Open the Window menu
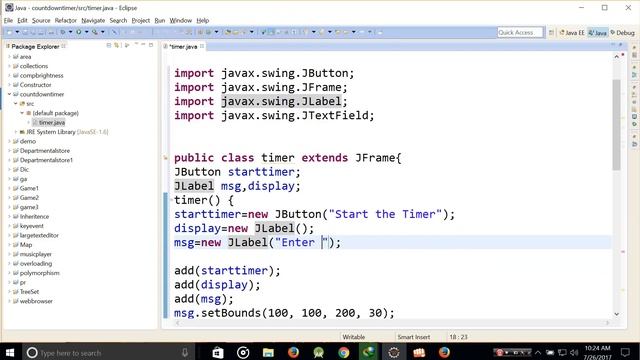 pyautogui.click(x=180, y=20)
